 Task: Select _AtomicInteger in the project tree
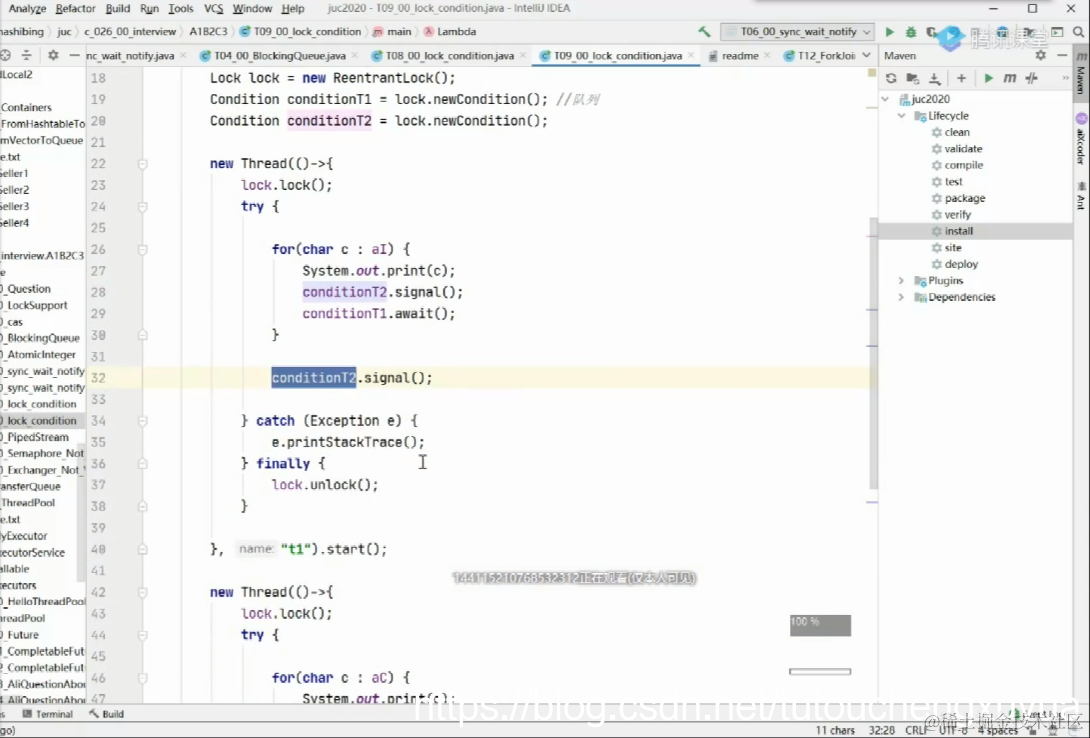click(x=39, y=354)
